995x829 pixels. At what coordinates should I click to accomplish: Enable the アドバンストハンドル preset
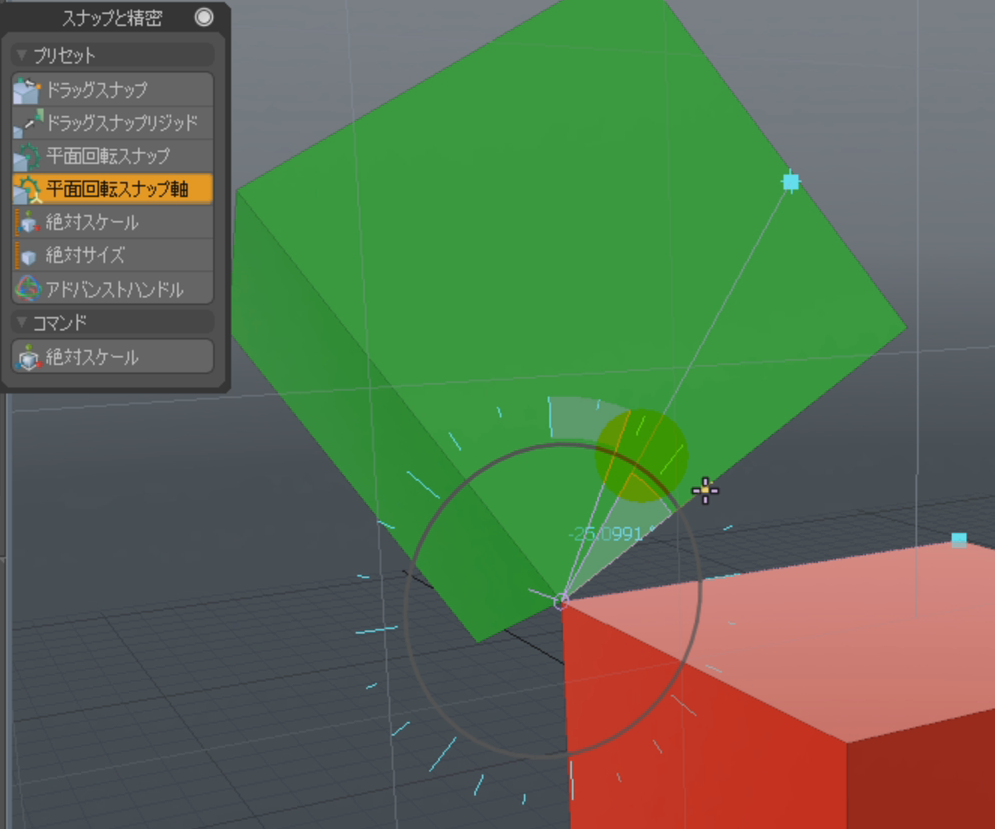(x=112, y=289)
